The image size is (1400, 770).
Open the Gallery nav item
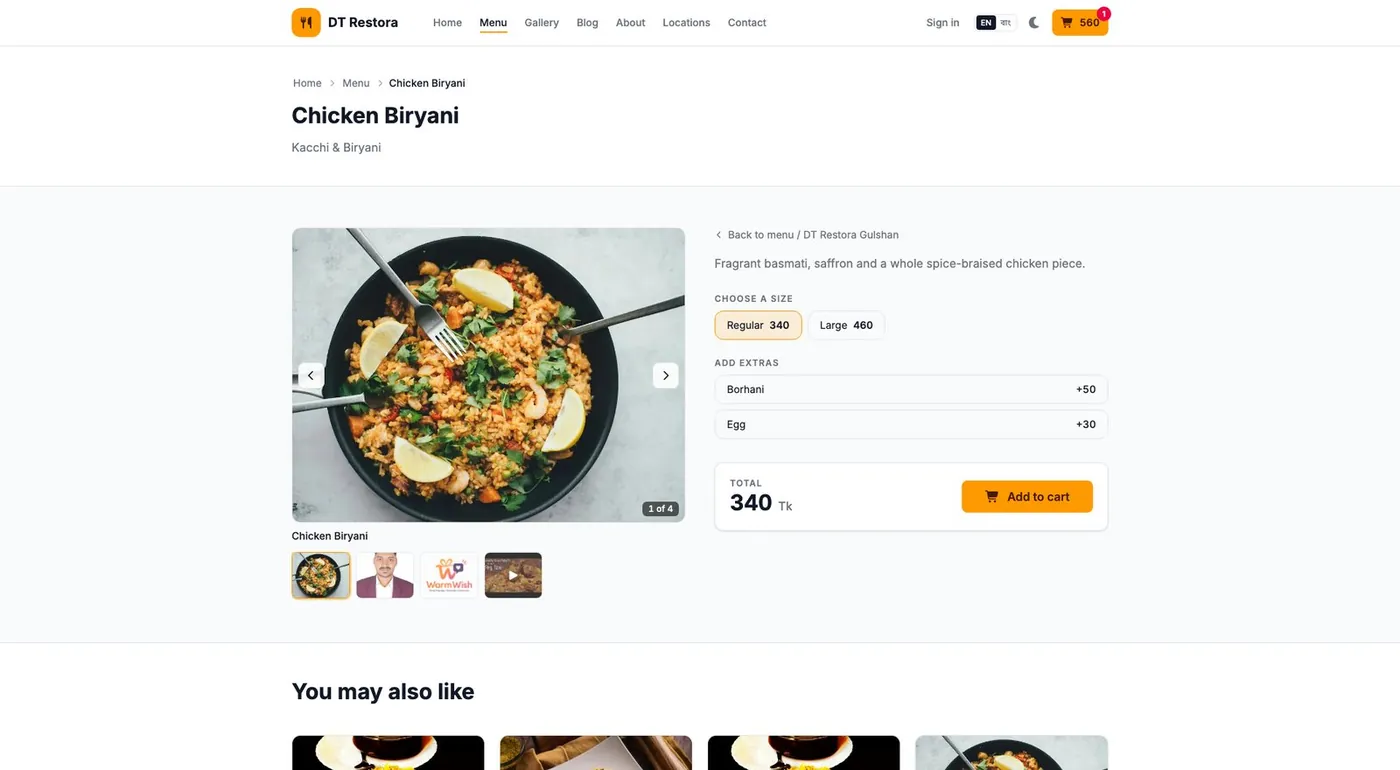coord(542,22)
